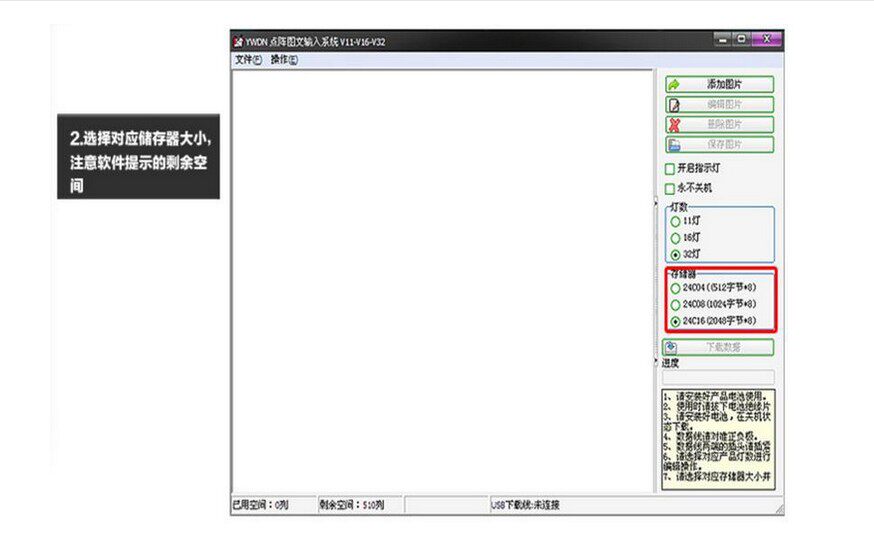Click the 添加图片 (add picture) button
This screenshot has height=534, width=874.
point(719,85)
